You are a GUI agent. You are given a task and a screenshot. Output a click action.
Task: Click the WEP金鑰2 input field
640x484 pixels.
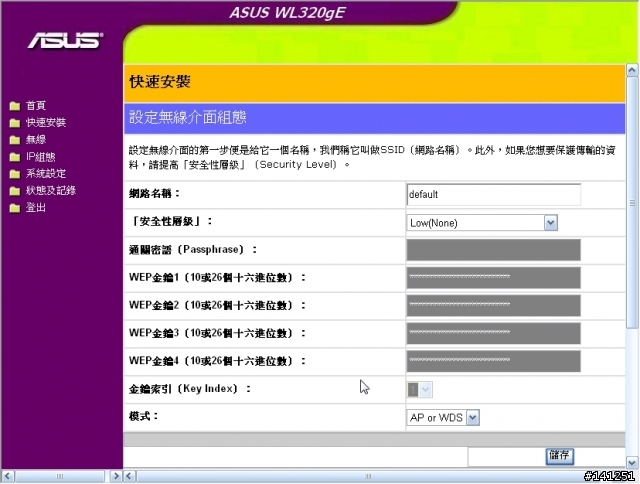tap(493, 305)
